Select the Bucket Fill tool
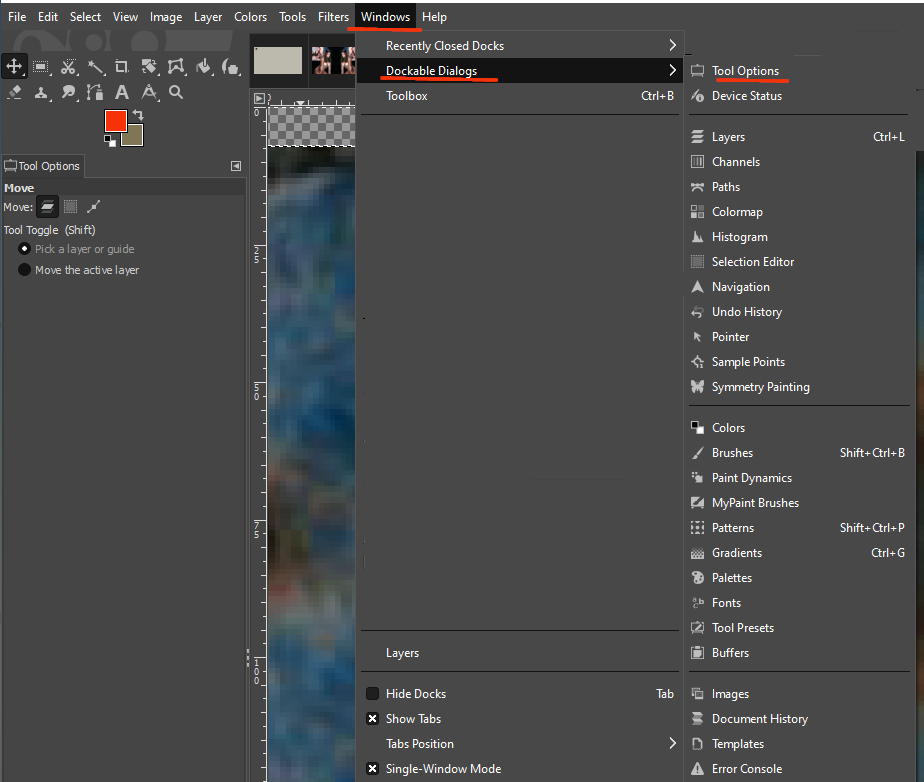Image resolution: width=924 pixels, height=782 pixels. point(204,67)
